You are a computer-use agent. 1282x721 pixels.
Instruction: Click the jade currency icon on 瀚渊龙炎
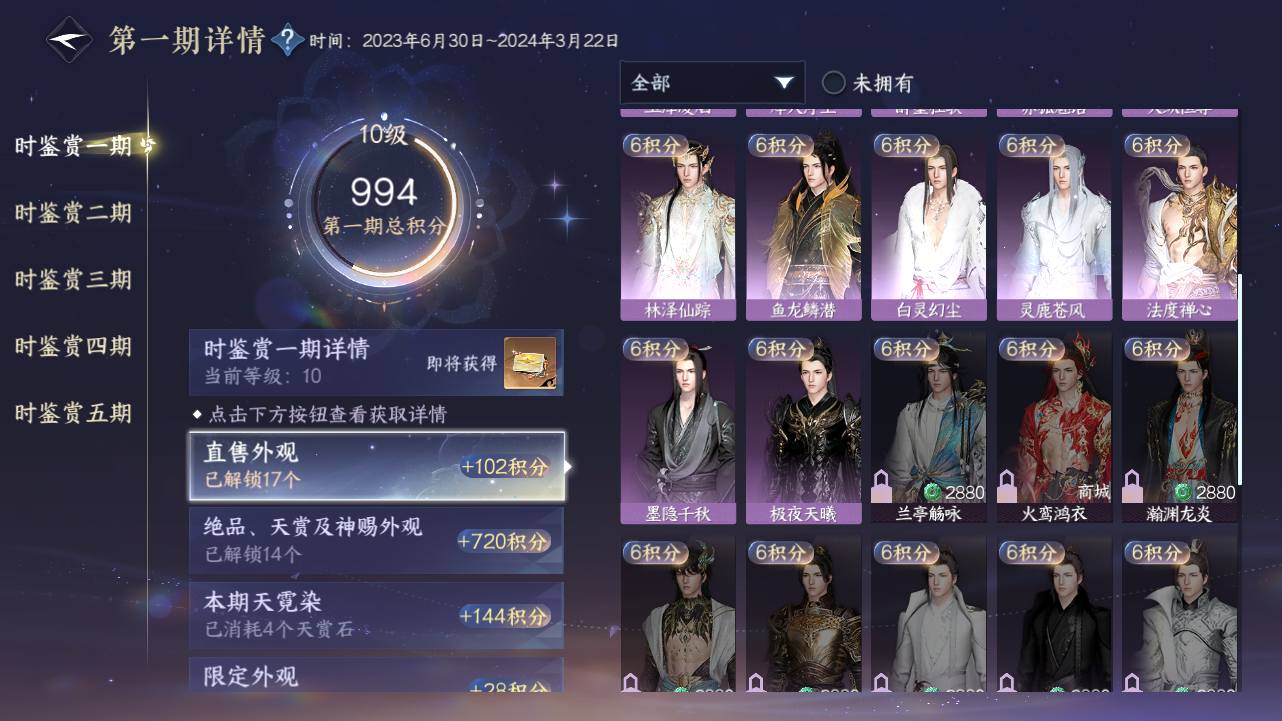coord(1184,492)
